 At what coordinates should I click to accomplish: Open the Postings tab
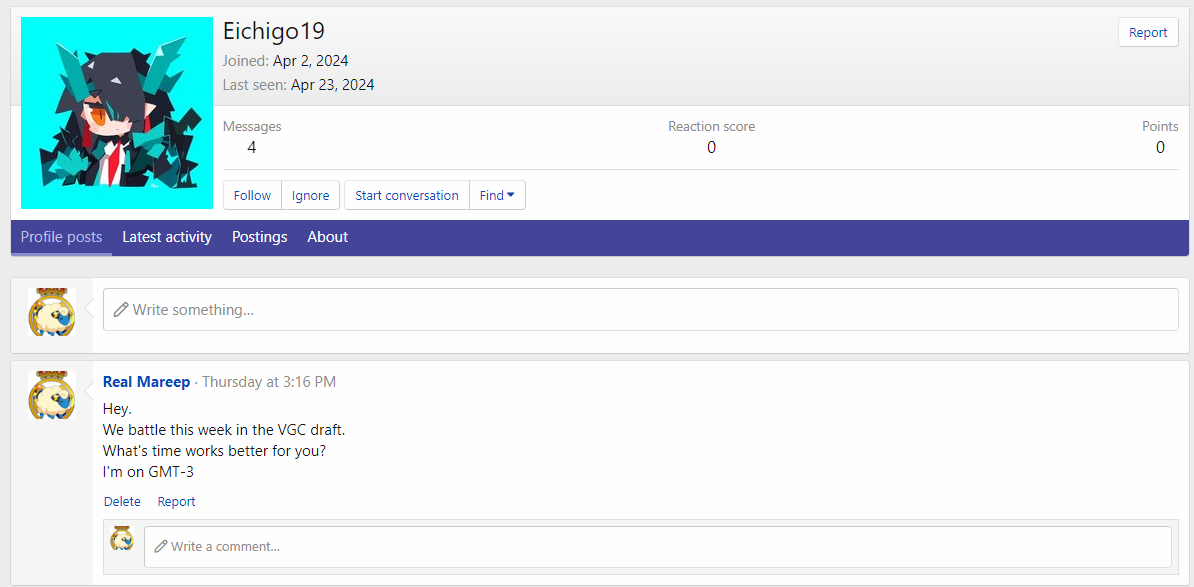[259, 238]
